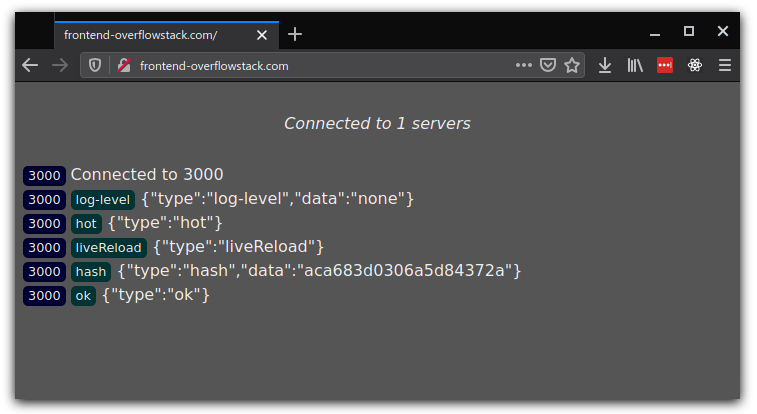Click the liveReload message tag

click(109, 247)
